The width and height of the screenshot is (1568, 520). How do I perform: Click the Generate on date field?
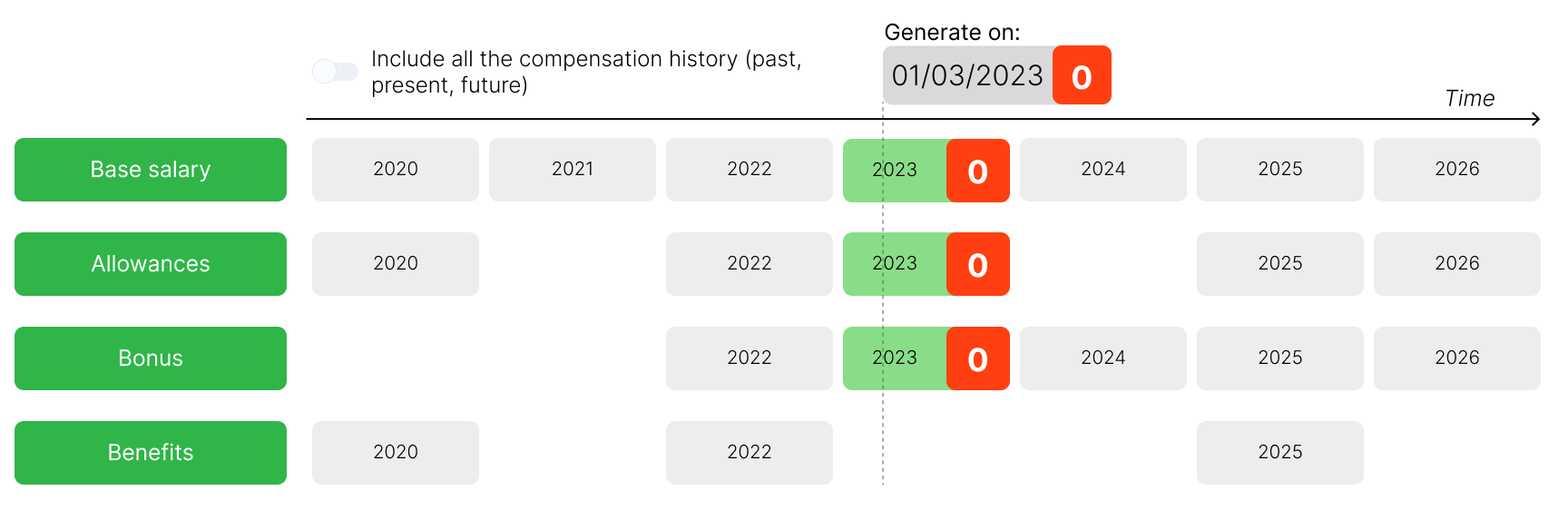967,75
